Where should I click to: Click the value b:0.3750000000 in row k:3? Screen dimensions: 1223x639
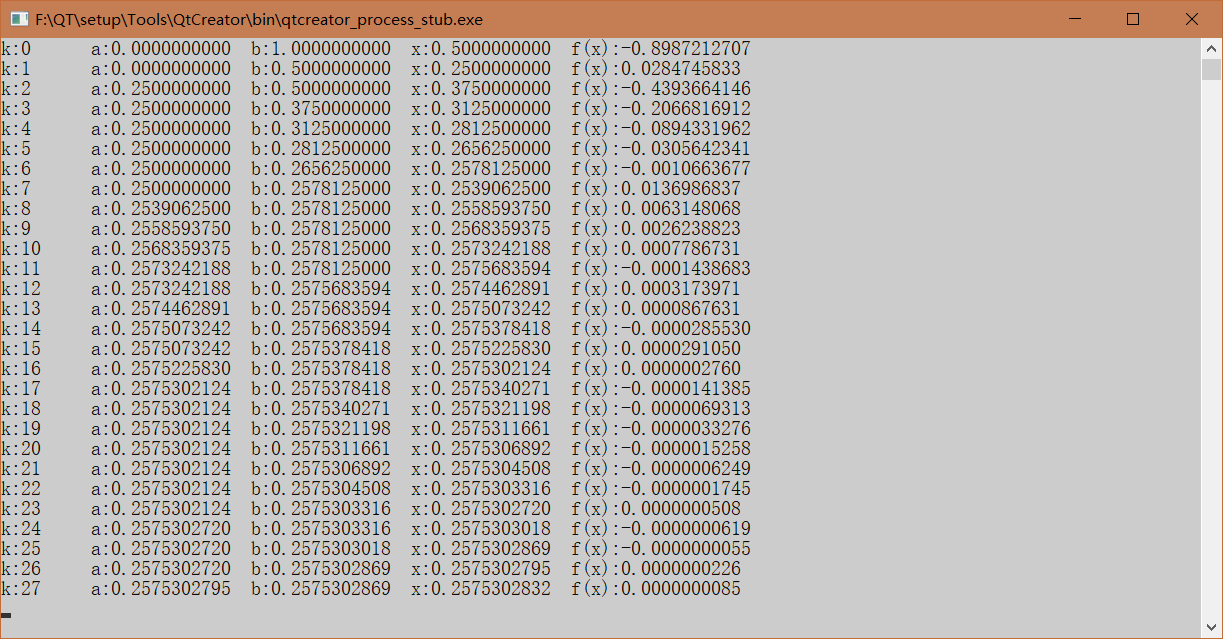tap(321, 109)
